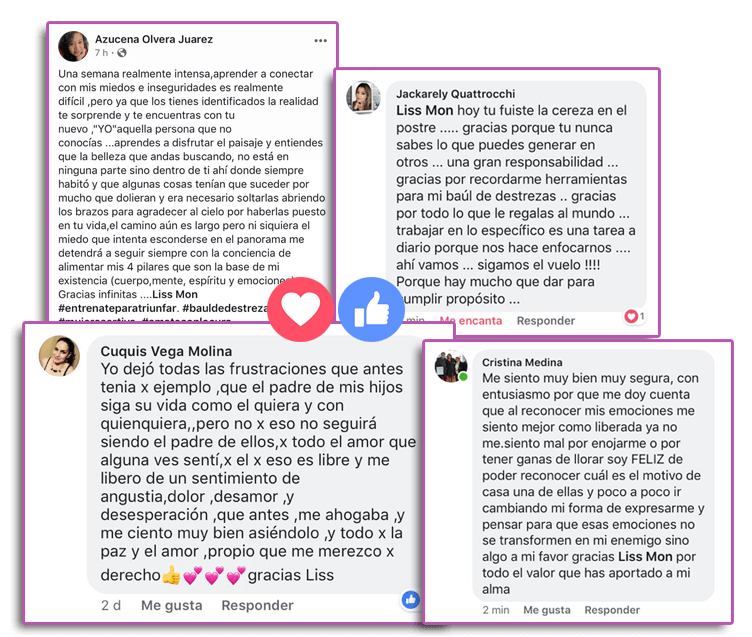This screenshot has width=752, height=637.
Task: Click 'Responder' under Cuquis Vega's comment
Action: pos(258,605)
